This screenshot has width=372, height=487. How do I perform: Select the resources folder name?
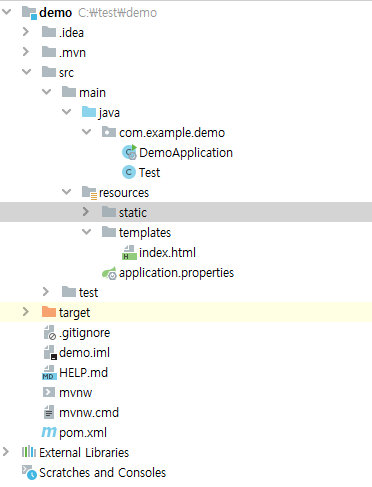click(124, 193)
